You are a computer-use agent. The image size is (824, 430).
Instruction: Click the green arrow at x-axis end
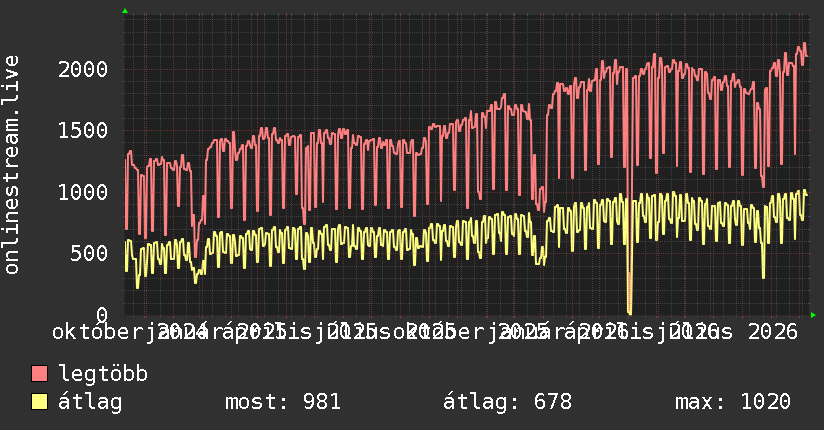[813, 315]
